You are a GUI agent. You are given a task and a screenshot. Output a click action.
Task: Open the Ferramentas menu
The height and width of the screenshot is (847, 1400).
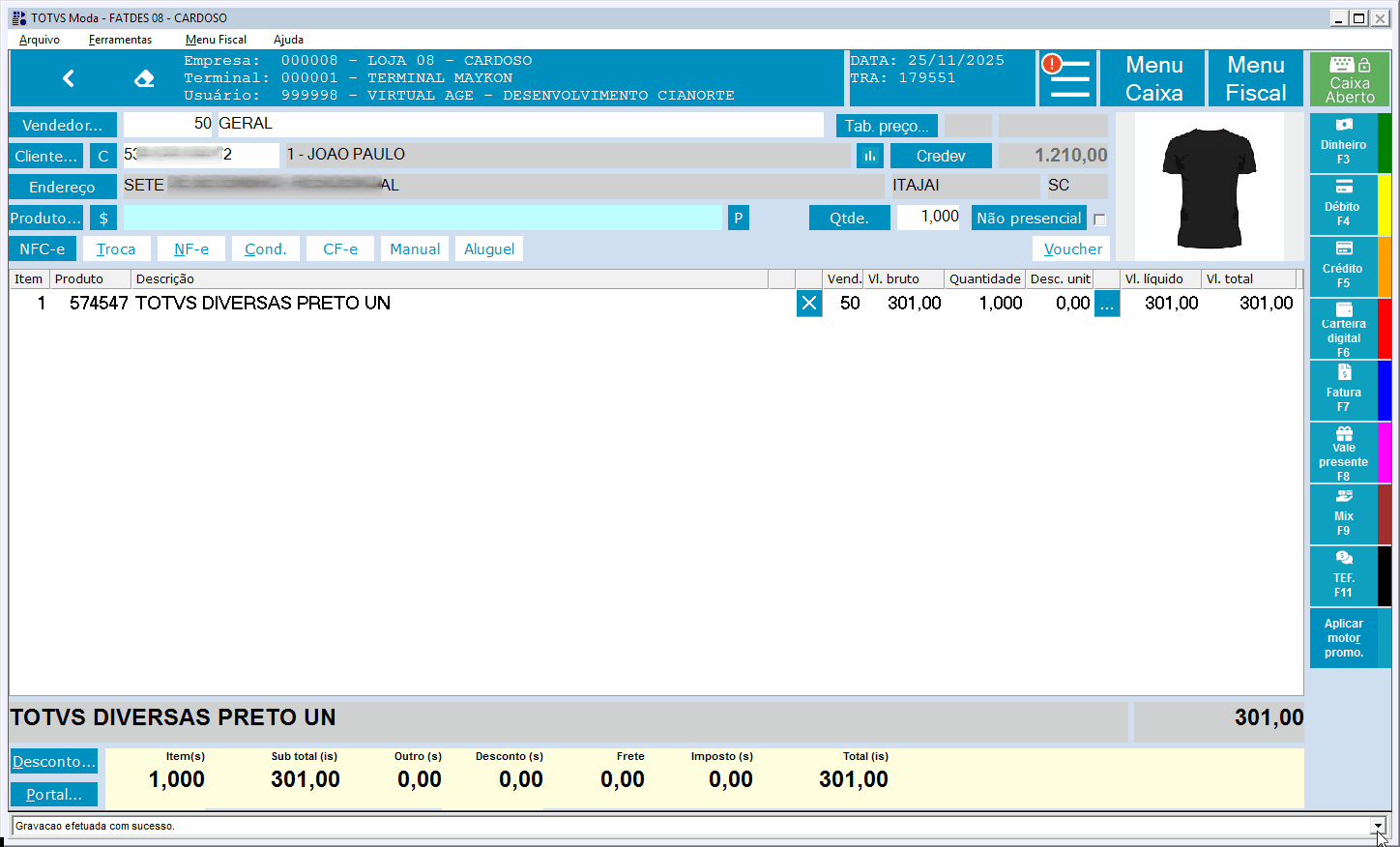coord(120,40)
